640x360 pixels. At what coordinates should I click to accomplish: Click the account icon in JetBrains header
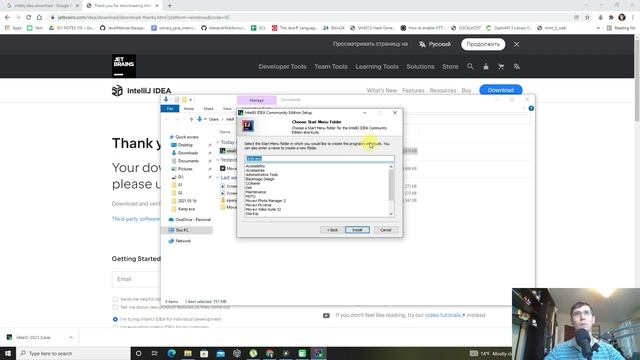coord(486,66)
